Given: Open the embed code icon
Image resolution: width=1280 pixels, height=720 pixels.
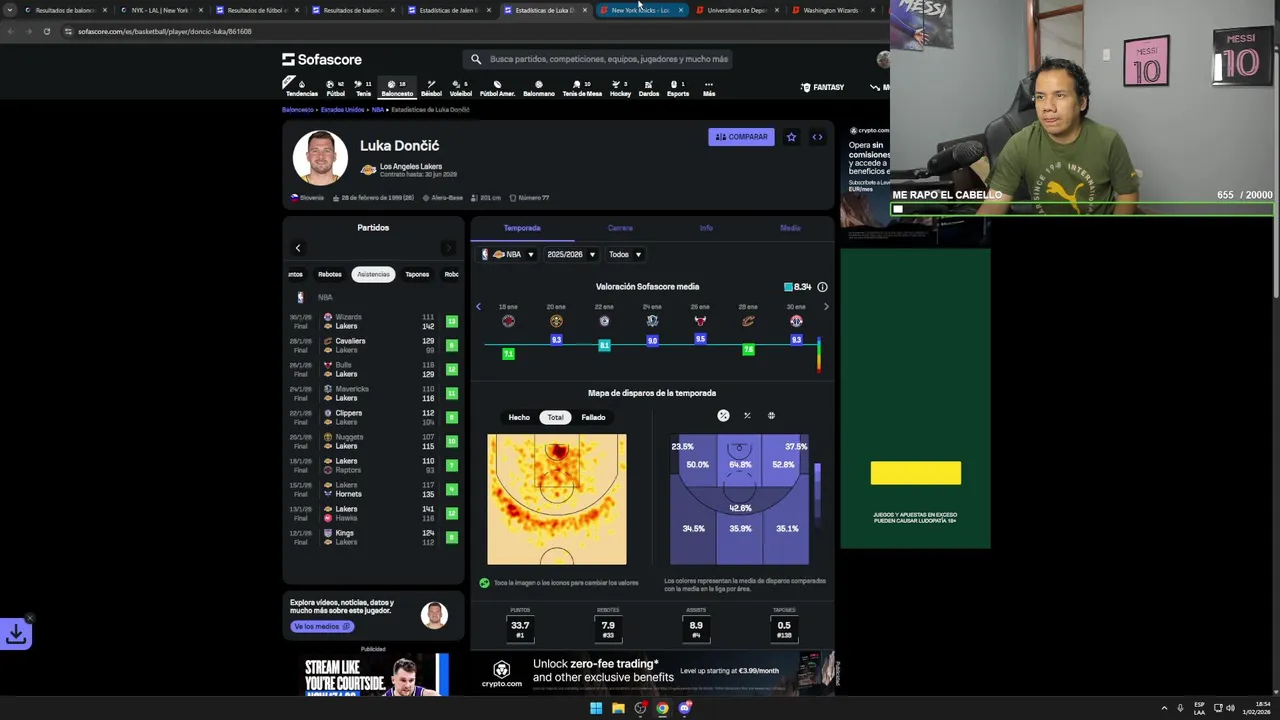Looking at the screenshot, I should point(817,137).
